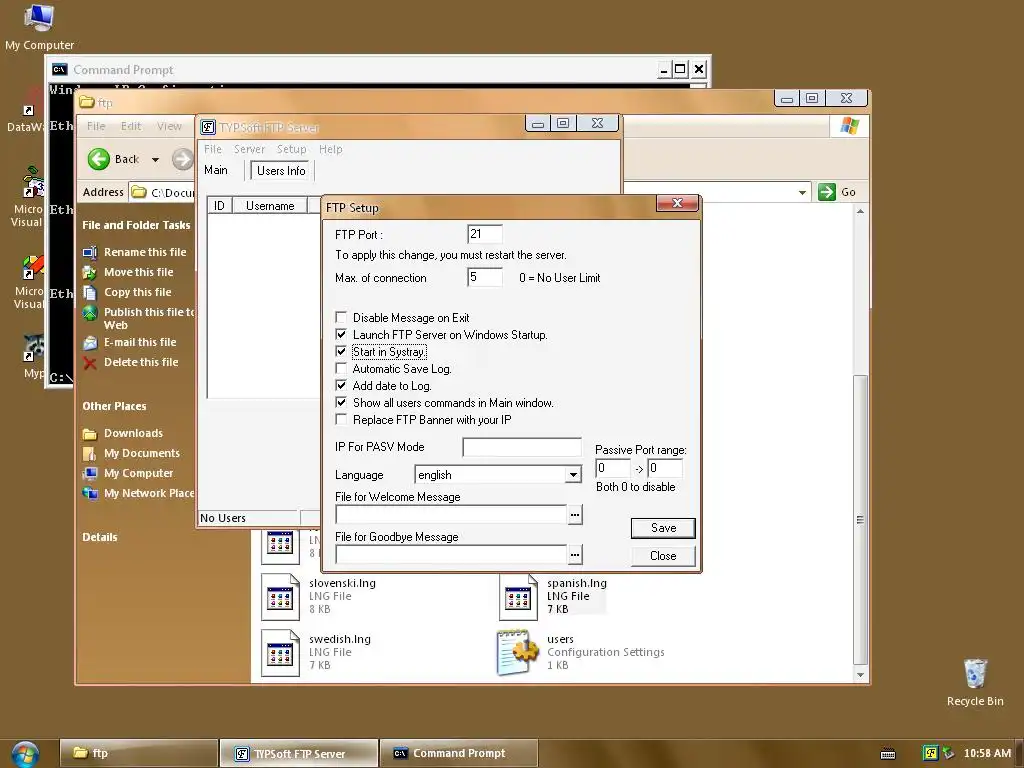Click the IP For PASV Mode field
1024x768 pixels.
[522, 447]
